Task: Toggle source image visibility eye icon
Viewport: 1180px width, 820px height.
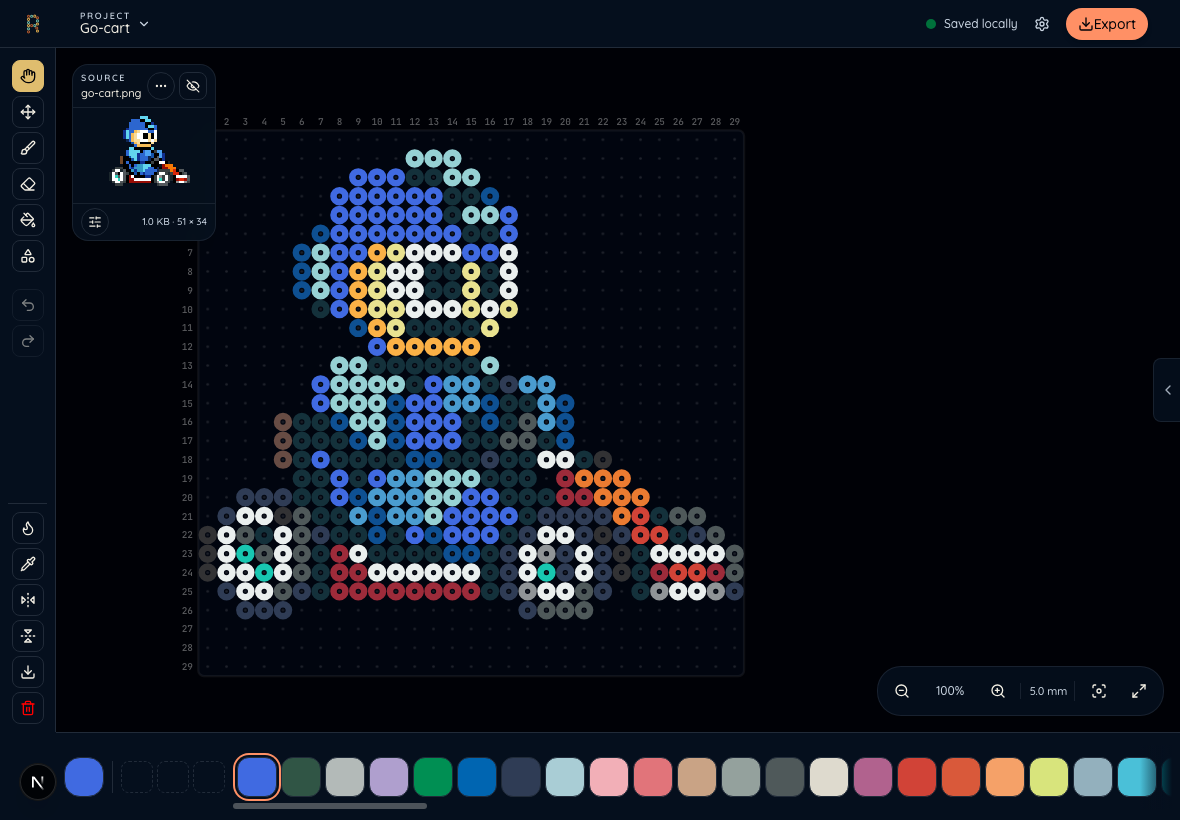Action: click(x=193, y=86)
